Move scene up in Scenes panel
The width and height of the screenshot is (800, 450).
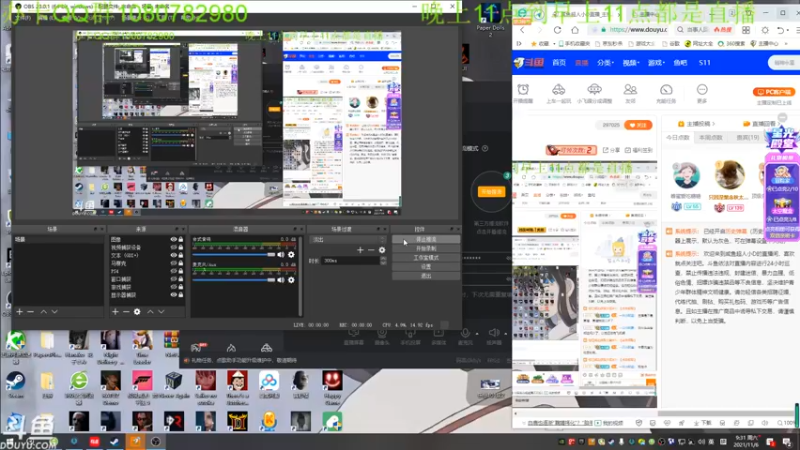[43, 312]
